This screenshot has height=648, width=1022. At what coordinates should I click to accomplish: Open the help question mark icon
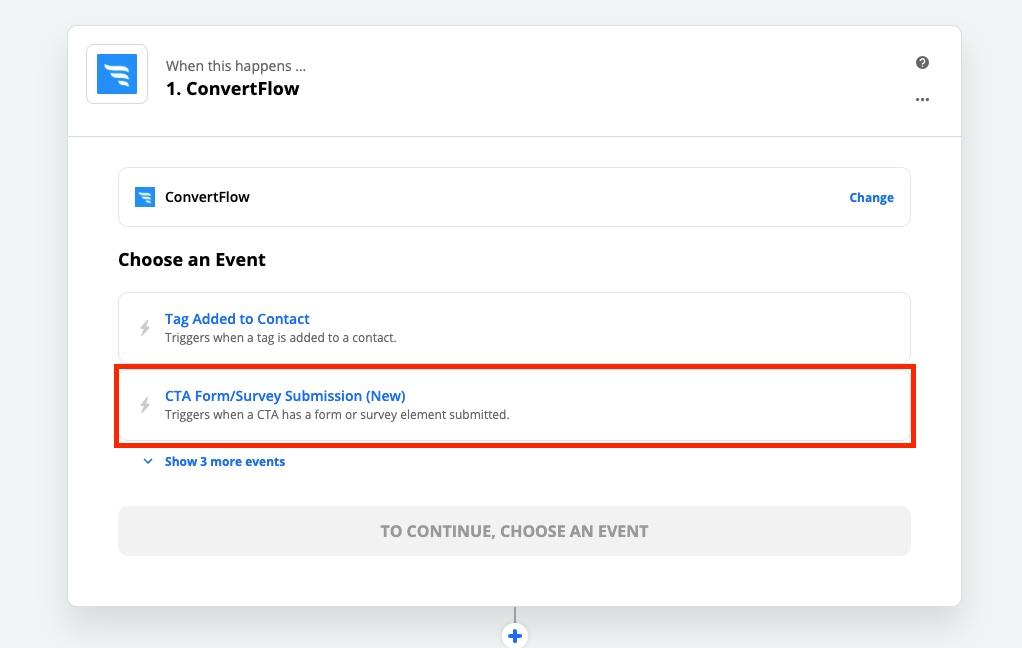click(x=922, y=63)
